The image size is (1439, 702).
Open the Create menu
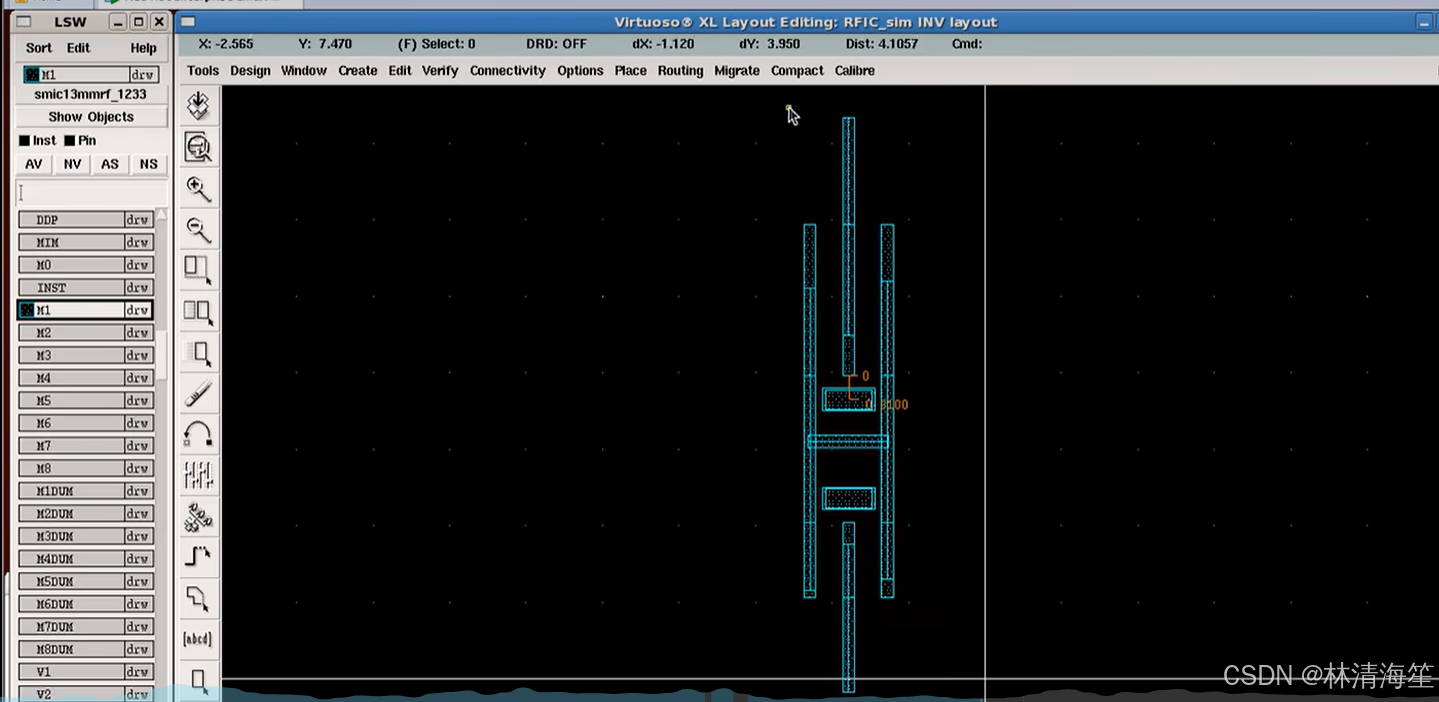(358, 71)
